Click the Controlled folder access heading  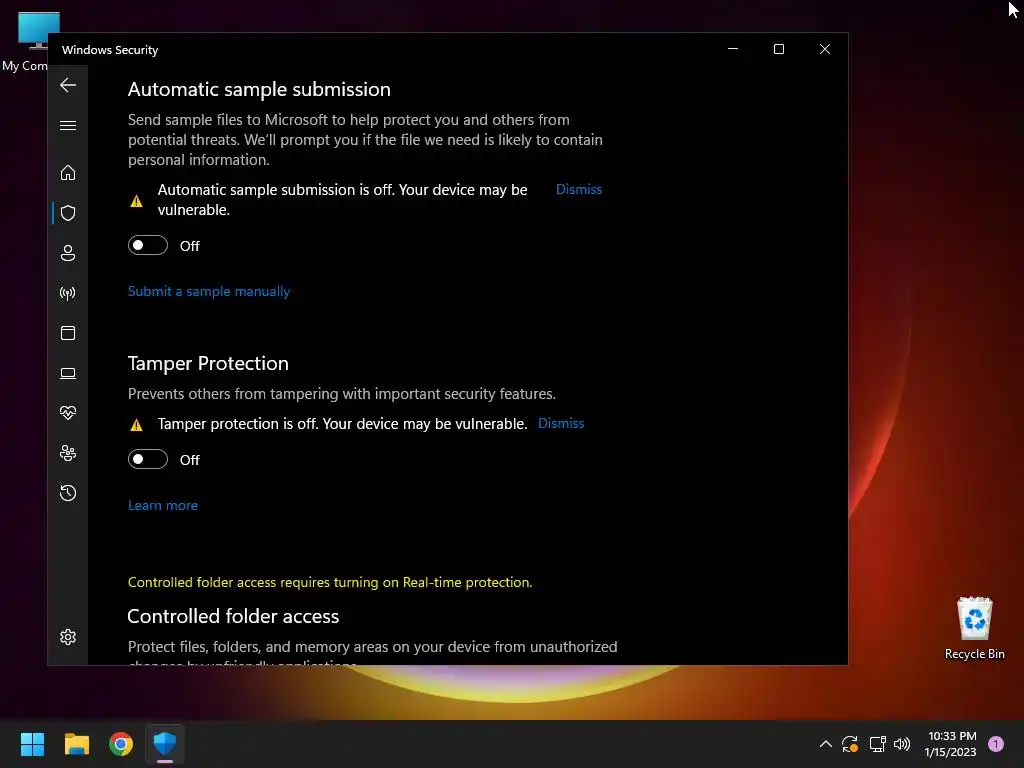[x=233, y=616]
